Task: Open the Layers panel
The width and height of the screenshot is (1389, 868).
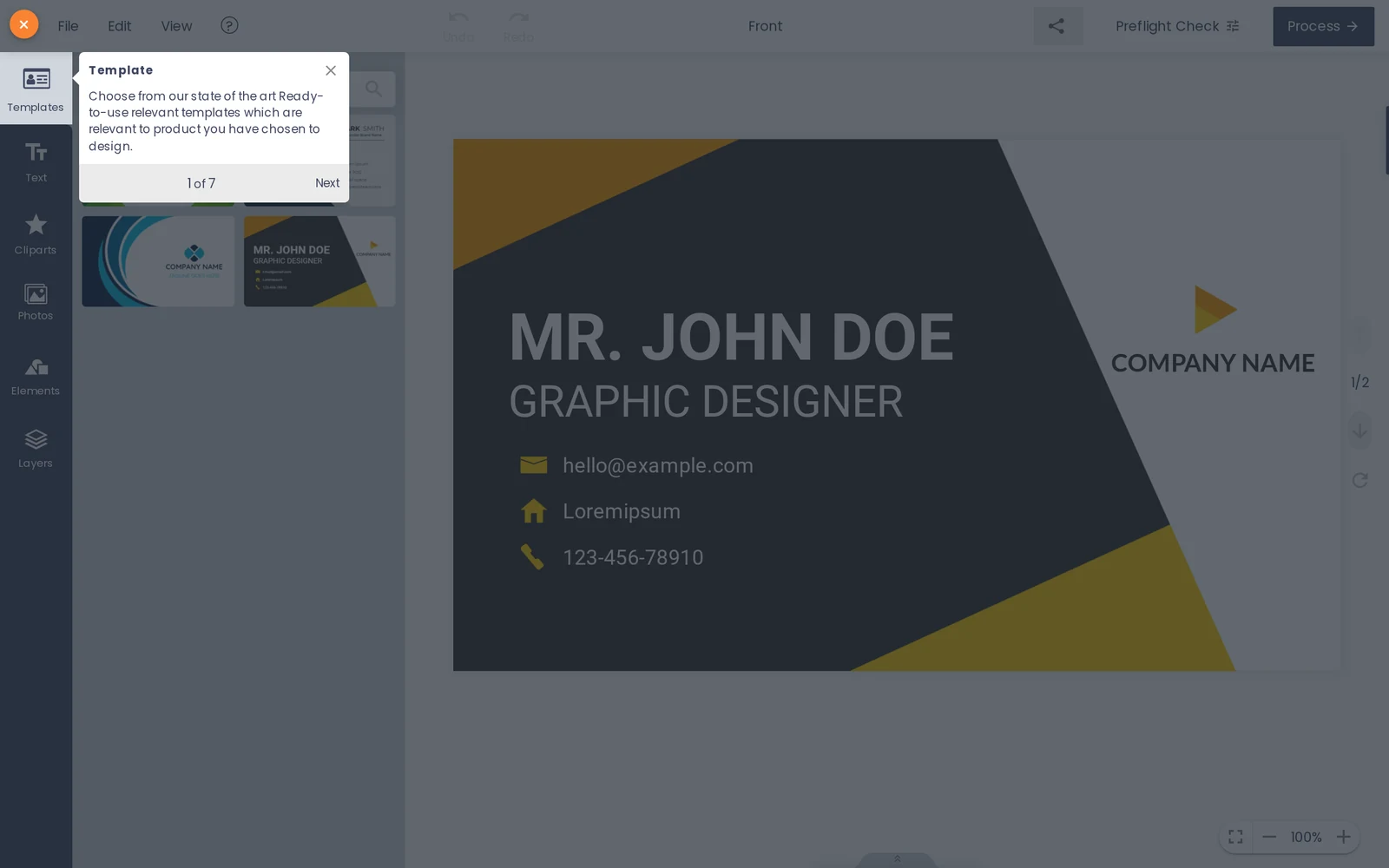Action: click(x=36, y=449)
